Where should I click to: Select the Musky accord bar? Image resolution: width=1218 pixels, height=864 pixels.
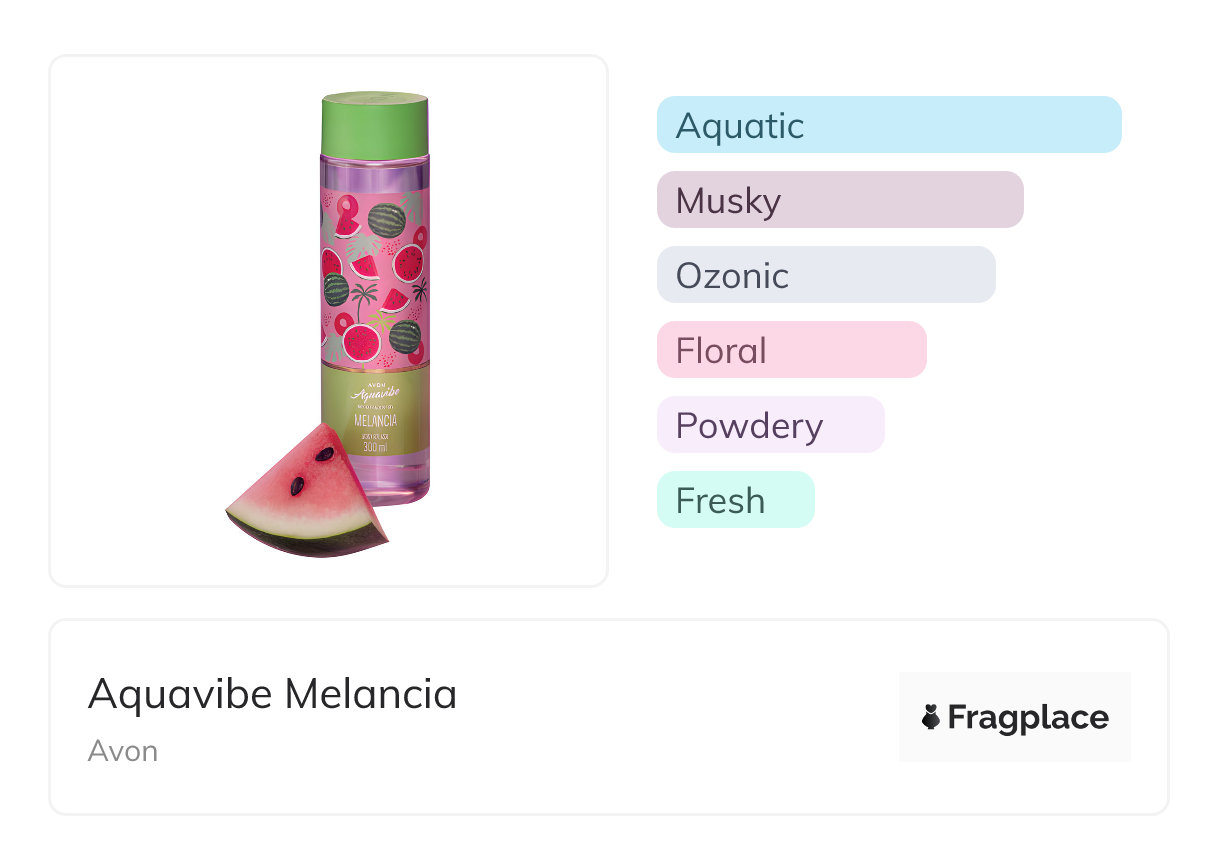[839, 200]
